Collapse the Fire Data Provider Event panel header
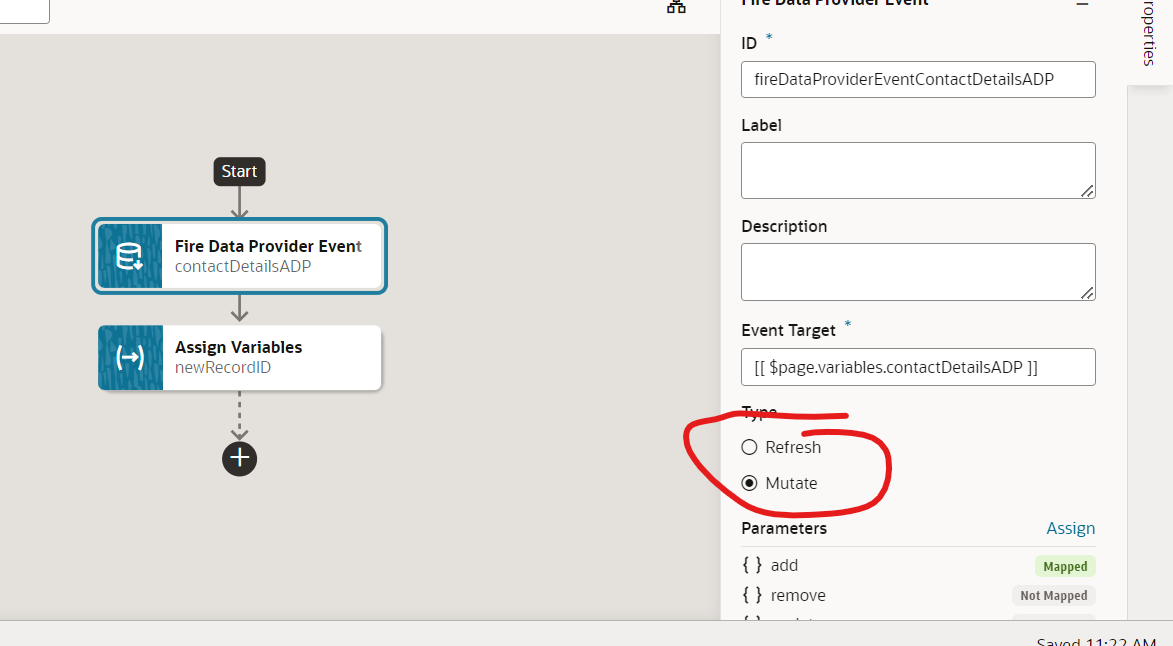The image size is (1173, 646). (1082, 4)
